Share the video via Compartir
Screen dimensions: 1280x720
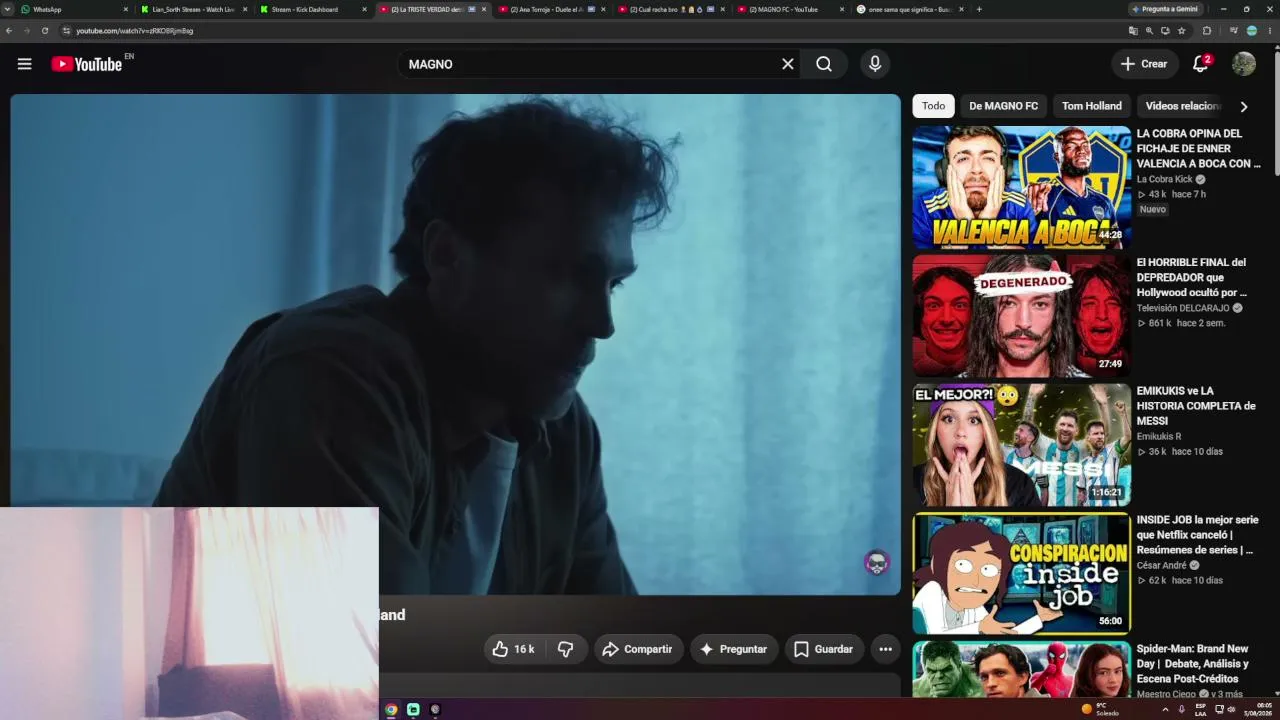click(x=637, y=649)
